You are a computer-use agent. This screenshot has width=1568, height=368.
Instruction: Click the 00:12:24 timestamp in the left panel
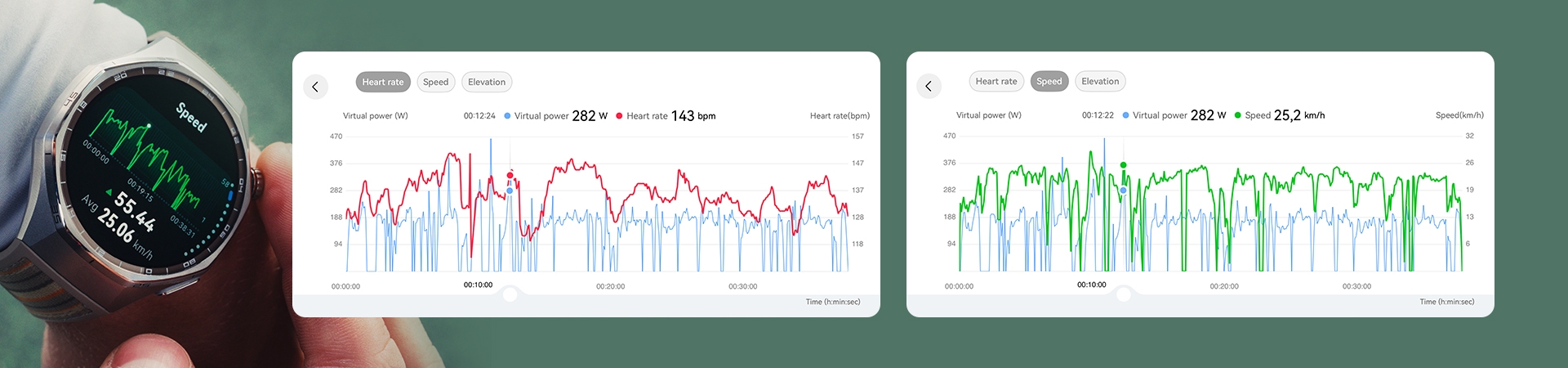click(x=479, y=116)
